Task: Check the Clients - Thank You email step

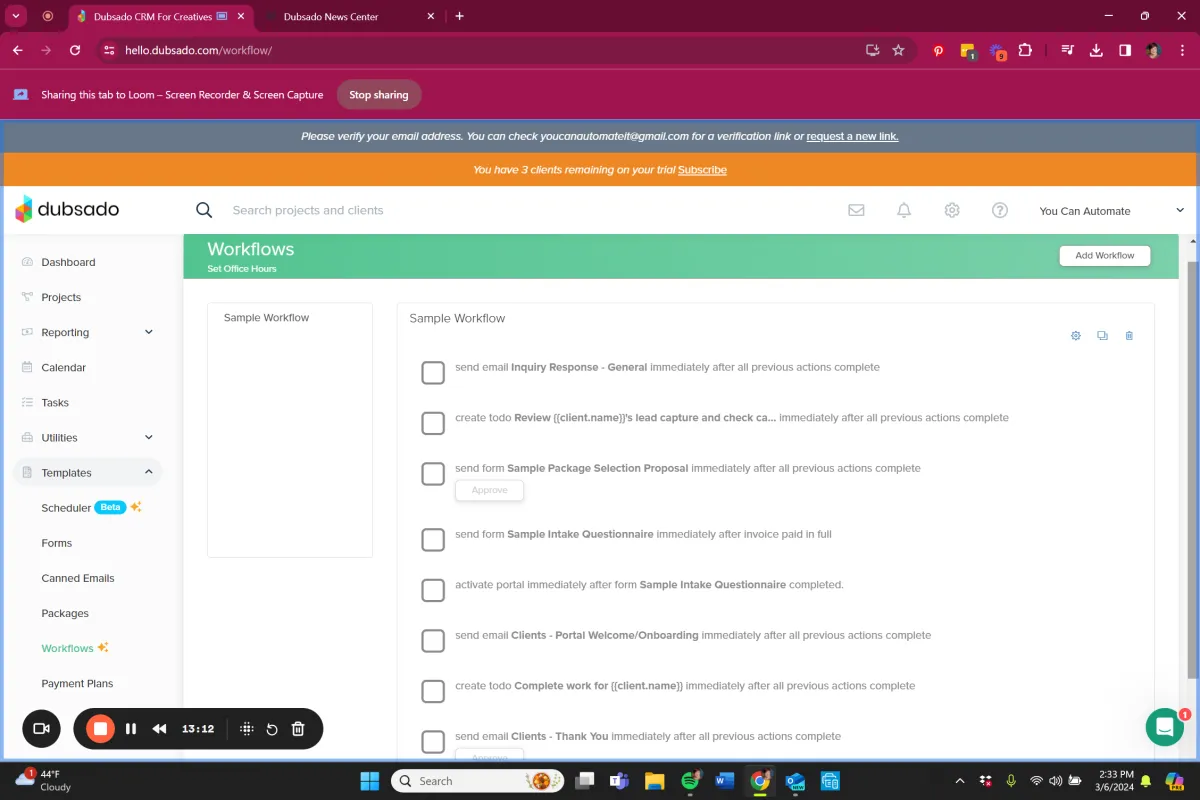Action: point(433,742)
